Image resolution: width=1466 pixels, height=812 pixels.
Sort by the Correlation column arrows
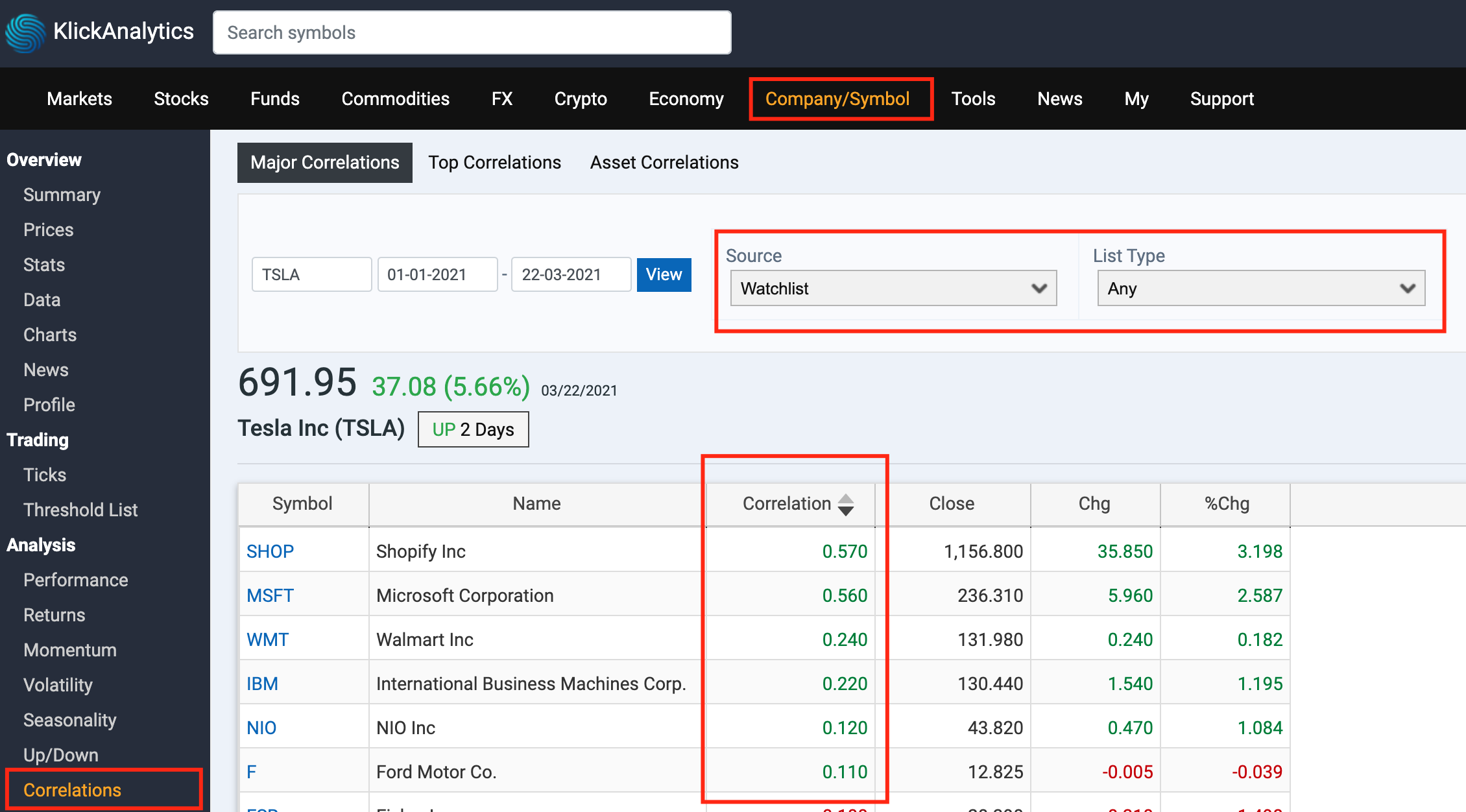[x=846, y=504]
